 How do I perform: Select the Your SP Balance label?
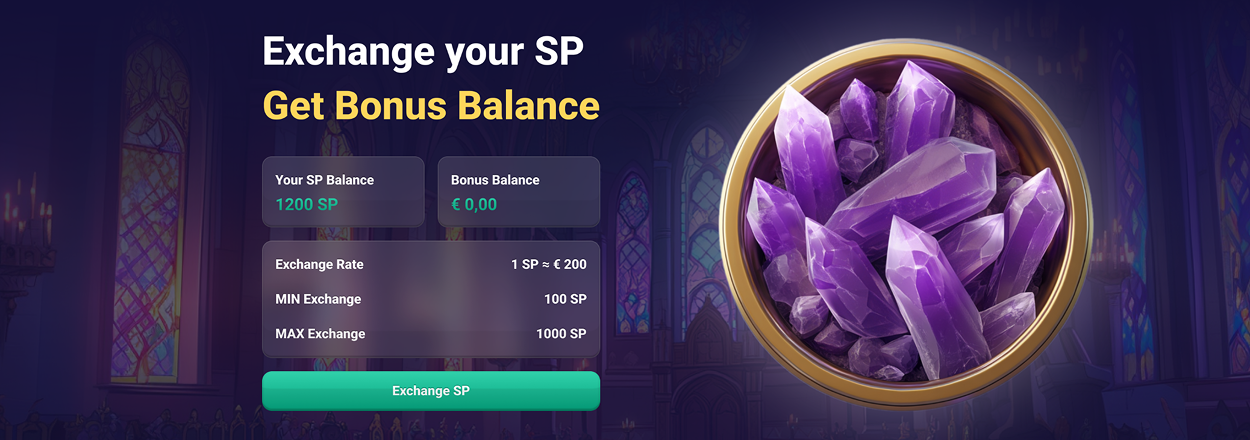click(324, 180)
